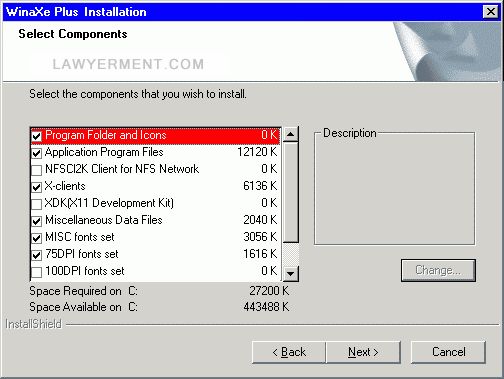Click the '12120 K' size value

pyautogui.click(x=257, y=152)
